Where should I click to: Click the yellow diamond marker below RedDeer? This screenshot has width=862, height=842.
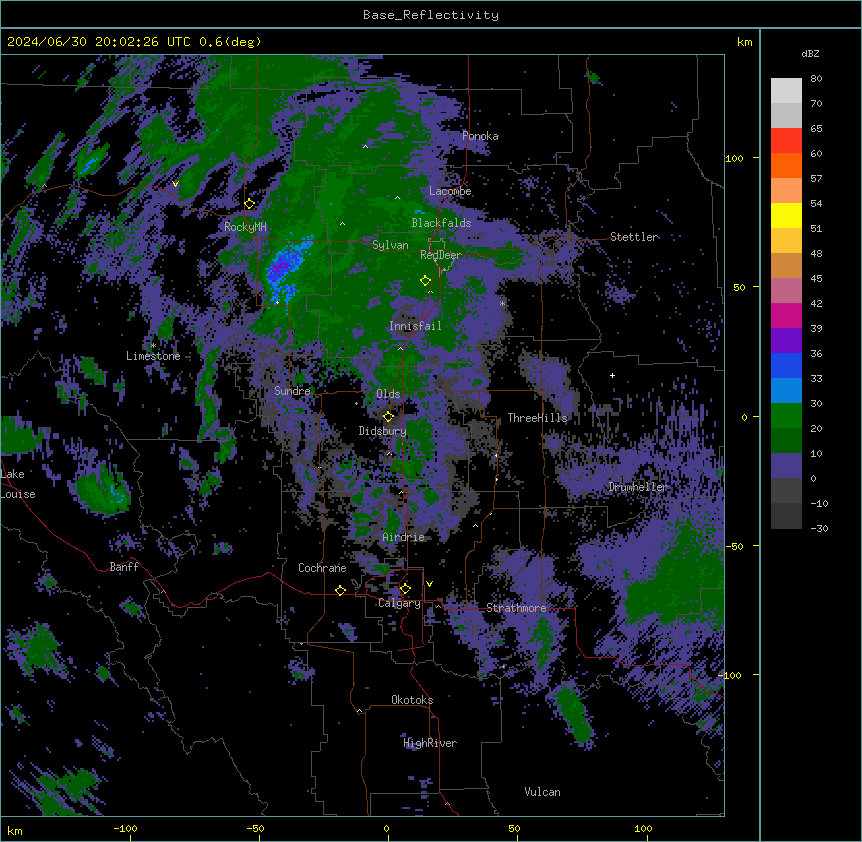point(426,281)
